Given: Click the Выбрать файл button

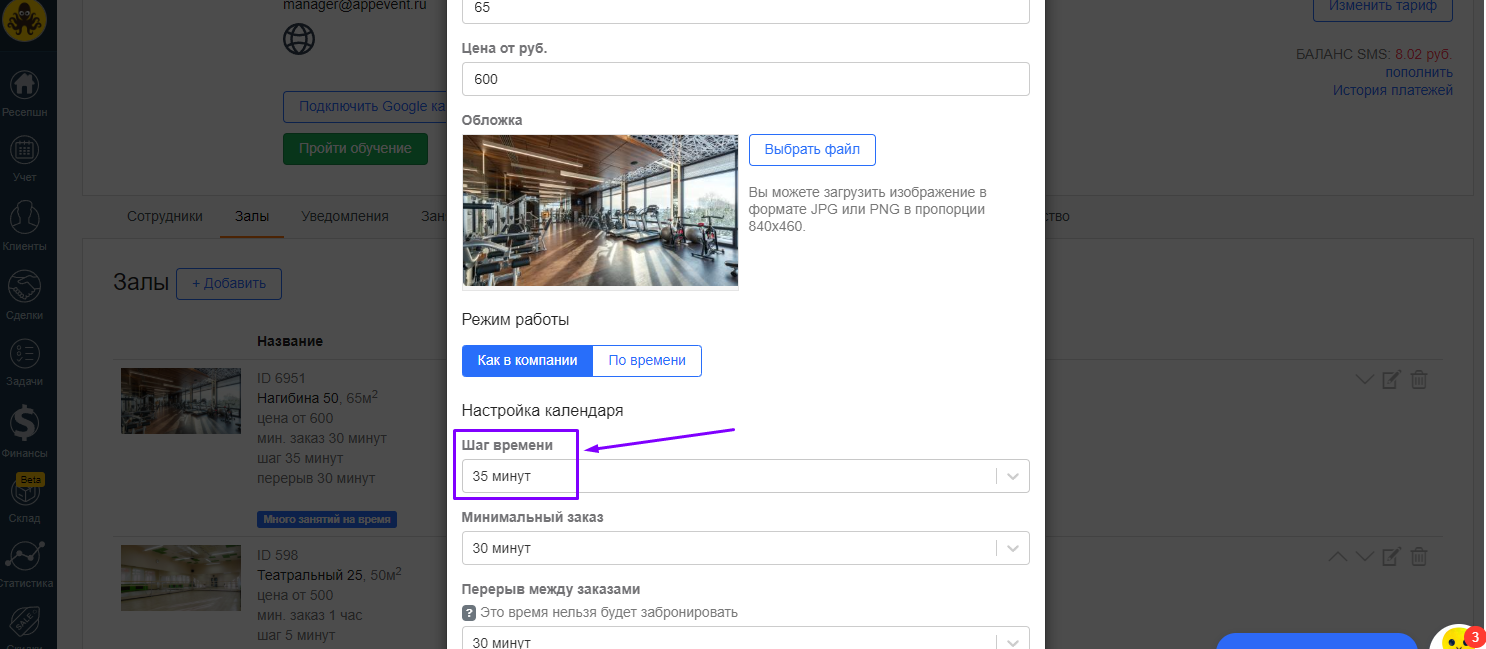Looking at the screenshot, I should point(812,150).
